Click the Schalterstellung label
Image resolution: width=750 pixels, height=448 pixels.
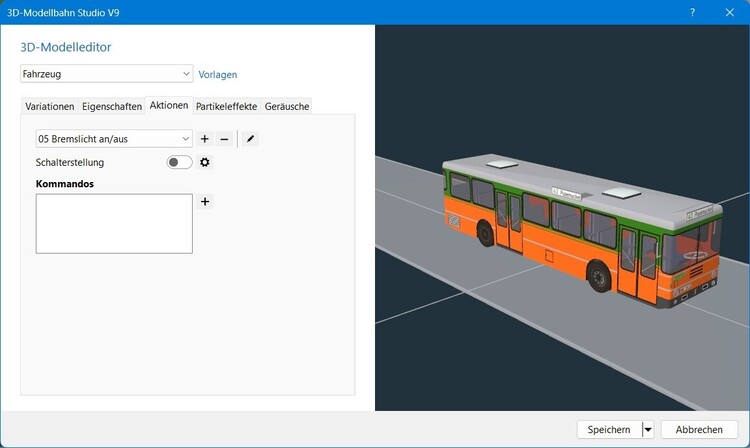70,163
